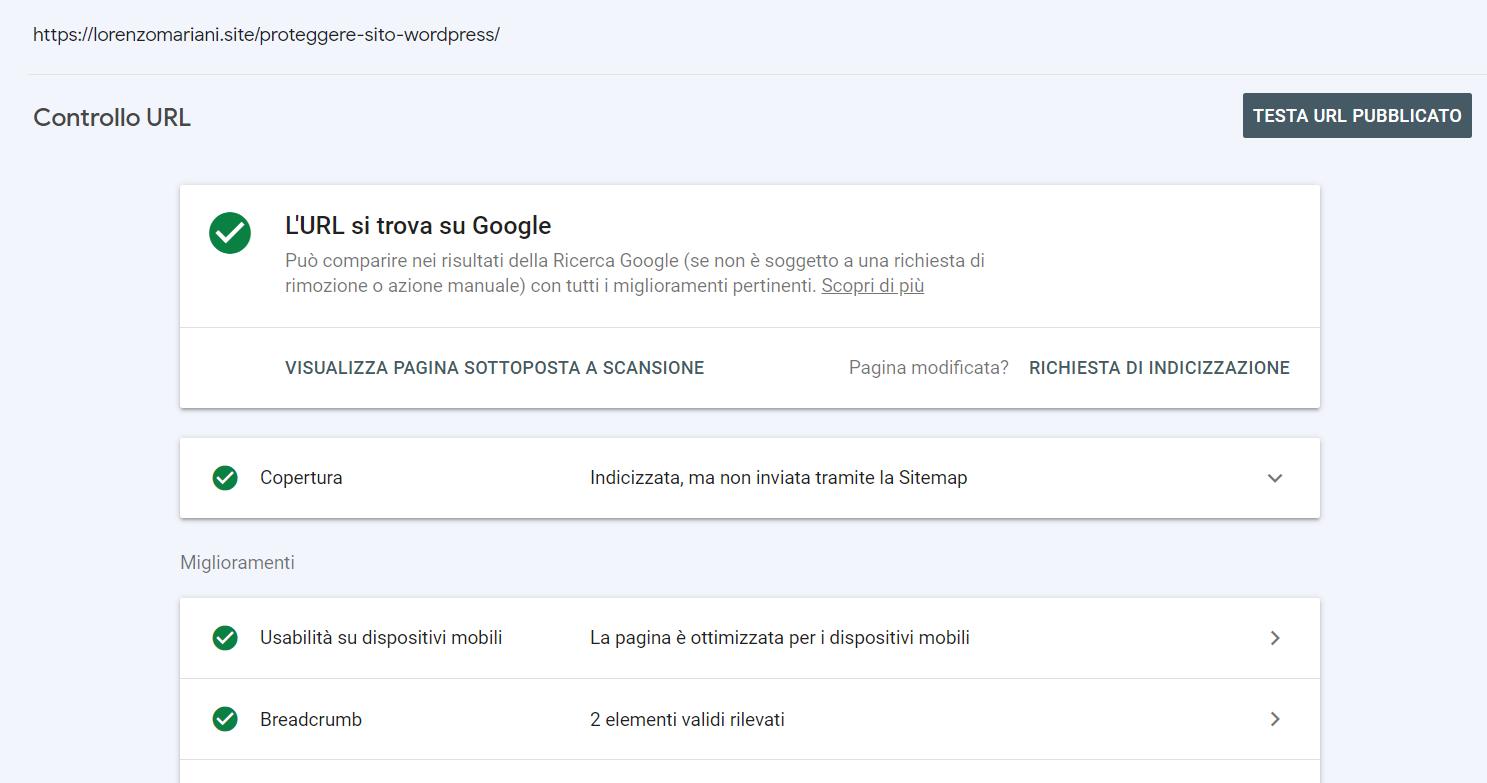Open details for Usabilità su dispositivi mobili
1487x783 pixels.
1275,638
